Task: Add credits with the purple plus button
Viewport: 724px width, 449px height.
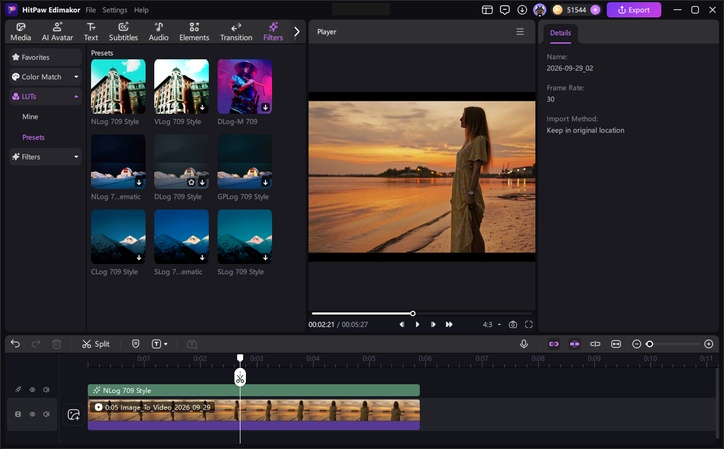Action: pos(596,10)
